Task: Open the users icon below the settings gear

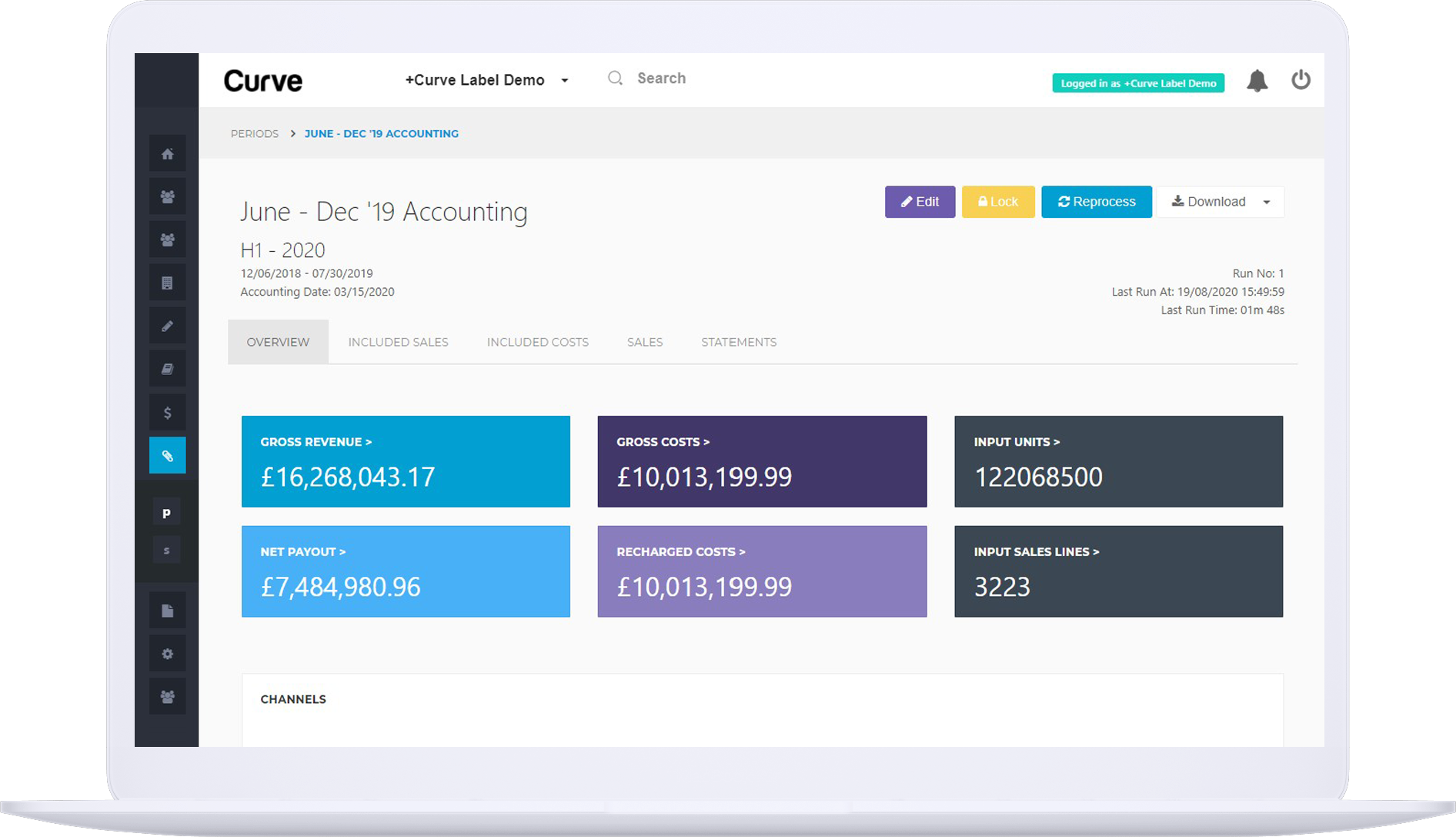Action: [x=167, y=697]
